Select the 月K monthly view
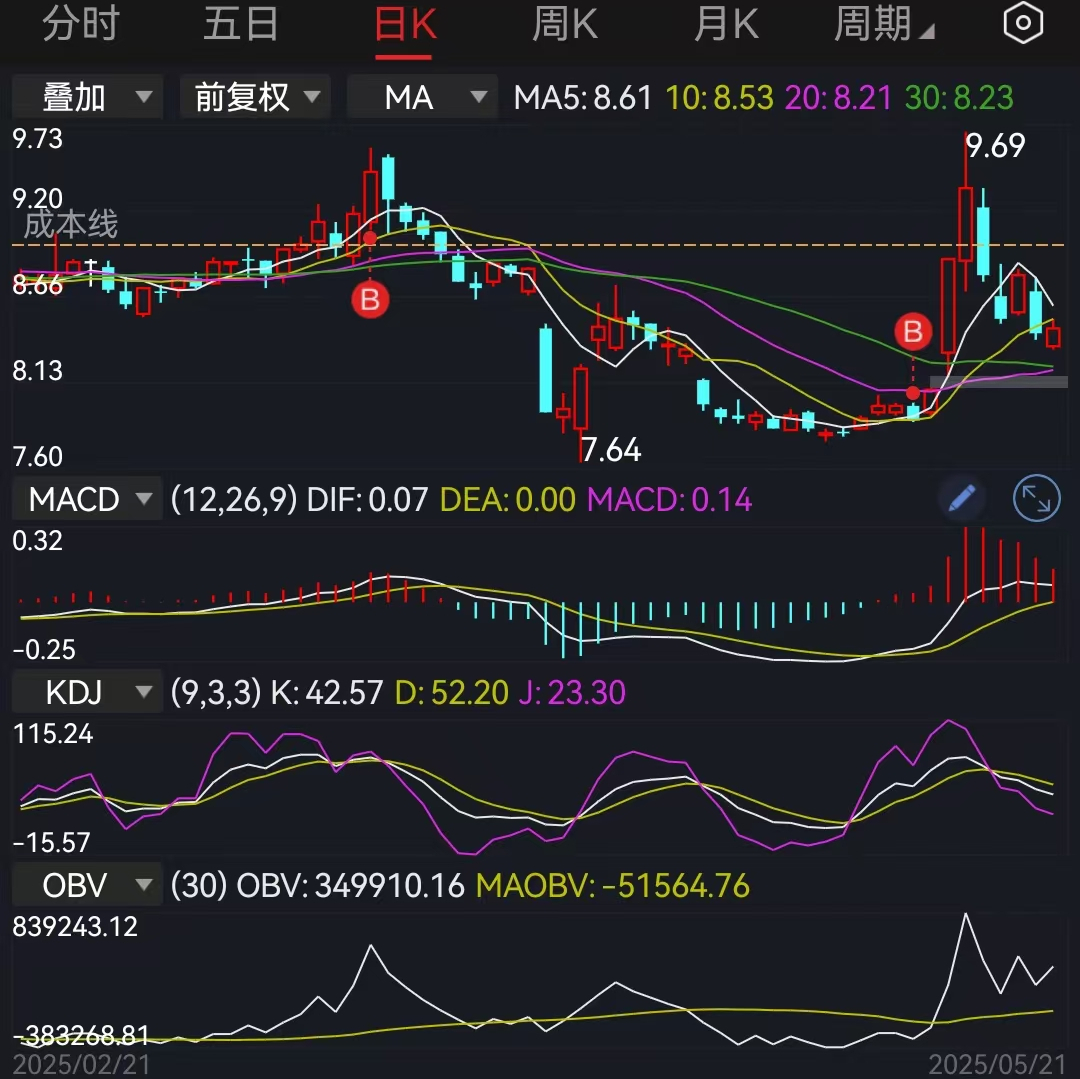Screen dimensions: 1080x1079 pyautogui.click(x=725, y=25)
